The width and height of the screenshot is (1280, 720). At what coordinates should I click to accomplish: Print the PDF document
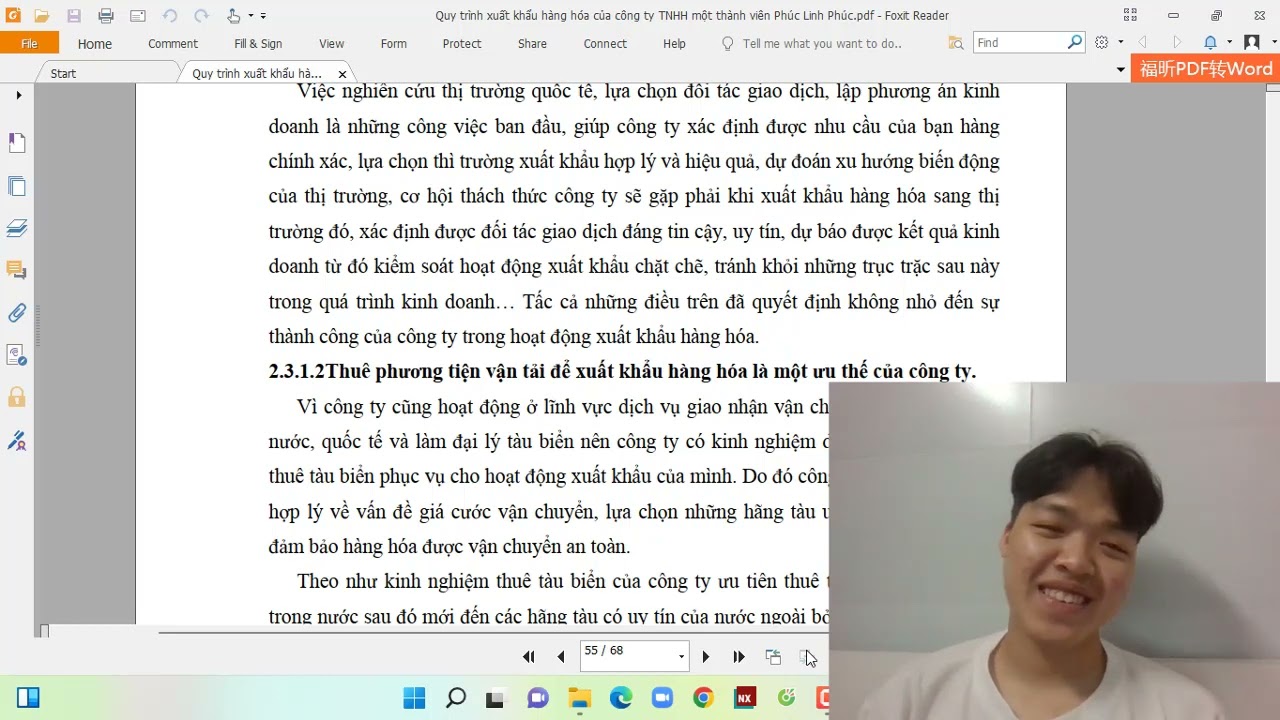[106, 16]
